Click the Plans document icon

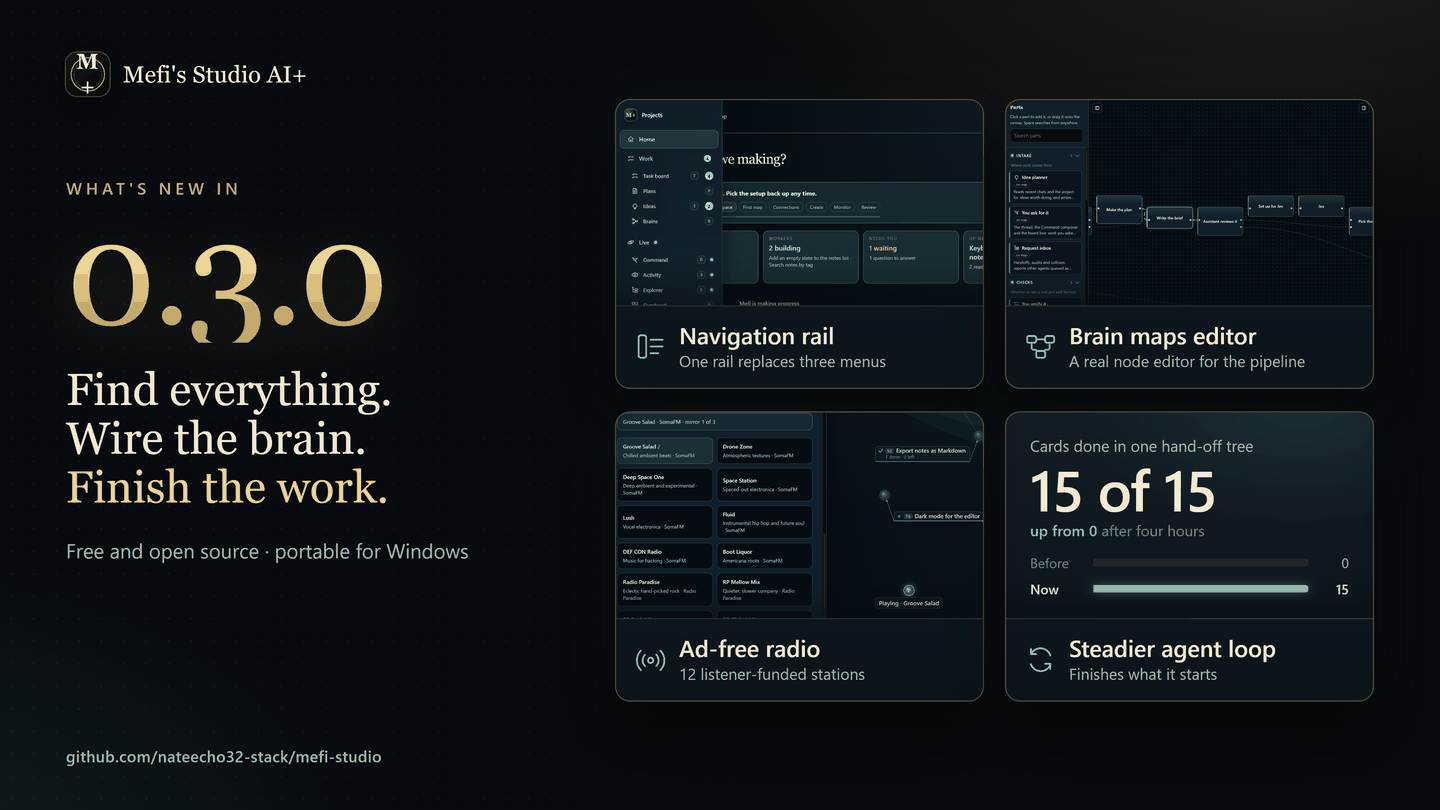635,191
